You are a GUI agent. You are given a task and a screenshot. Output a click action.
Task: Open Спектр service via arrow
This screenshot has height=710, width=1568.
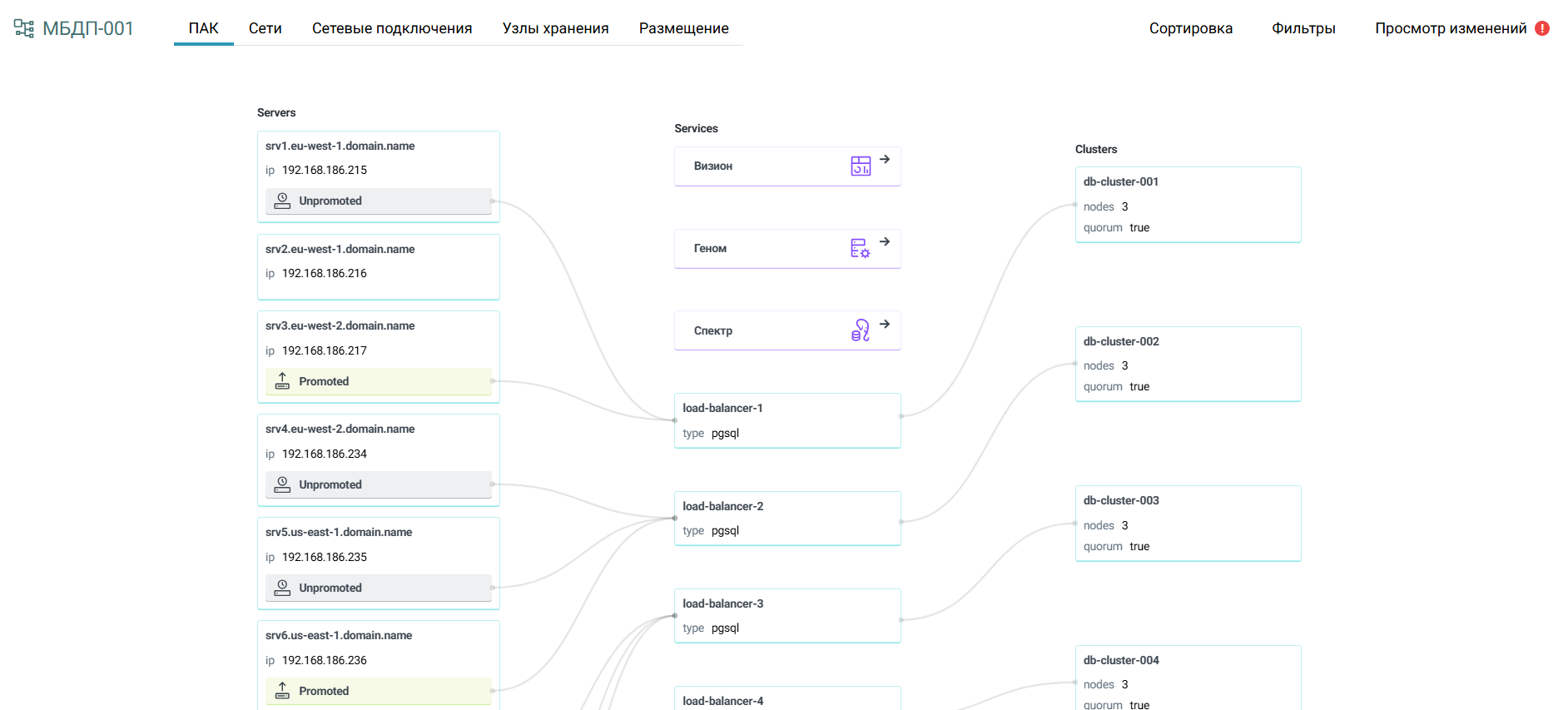click(x=885, y=324)
